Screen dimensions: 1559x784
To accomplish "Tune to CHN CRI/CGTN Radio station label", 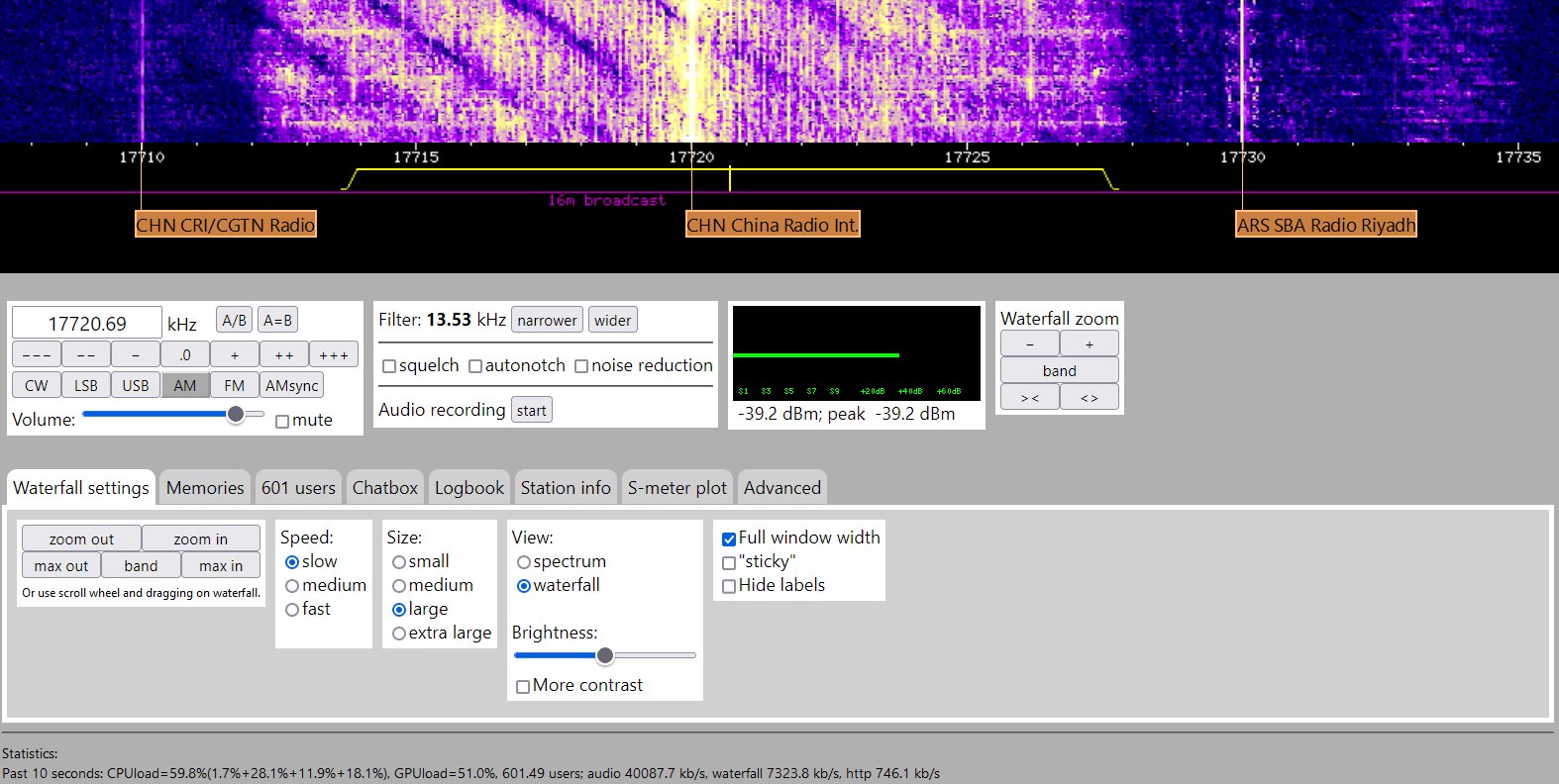I will [x=226, y=225].
